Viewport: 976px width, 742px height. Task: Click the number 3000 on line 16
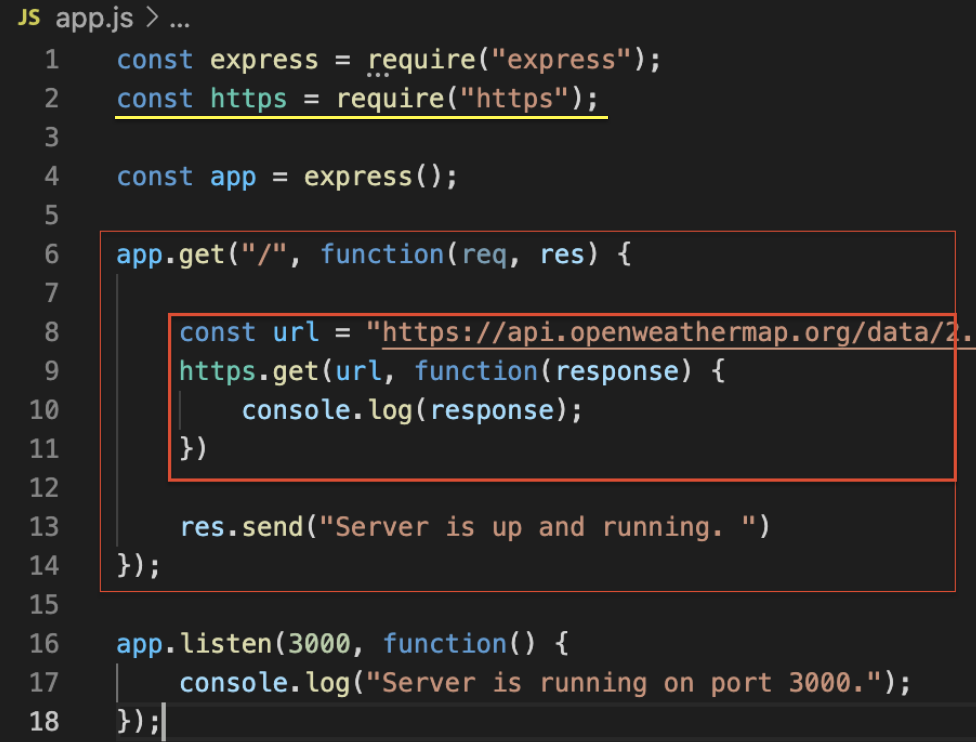coord(319,644)
